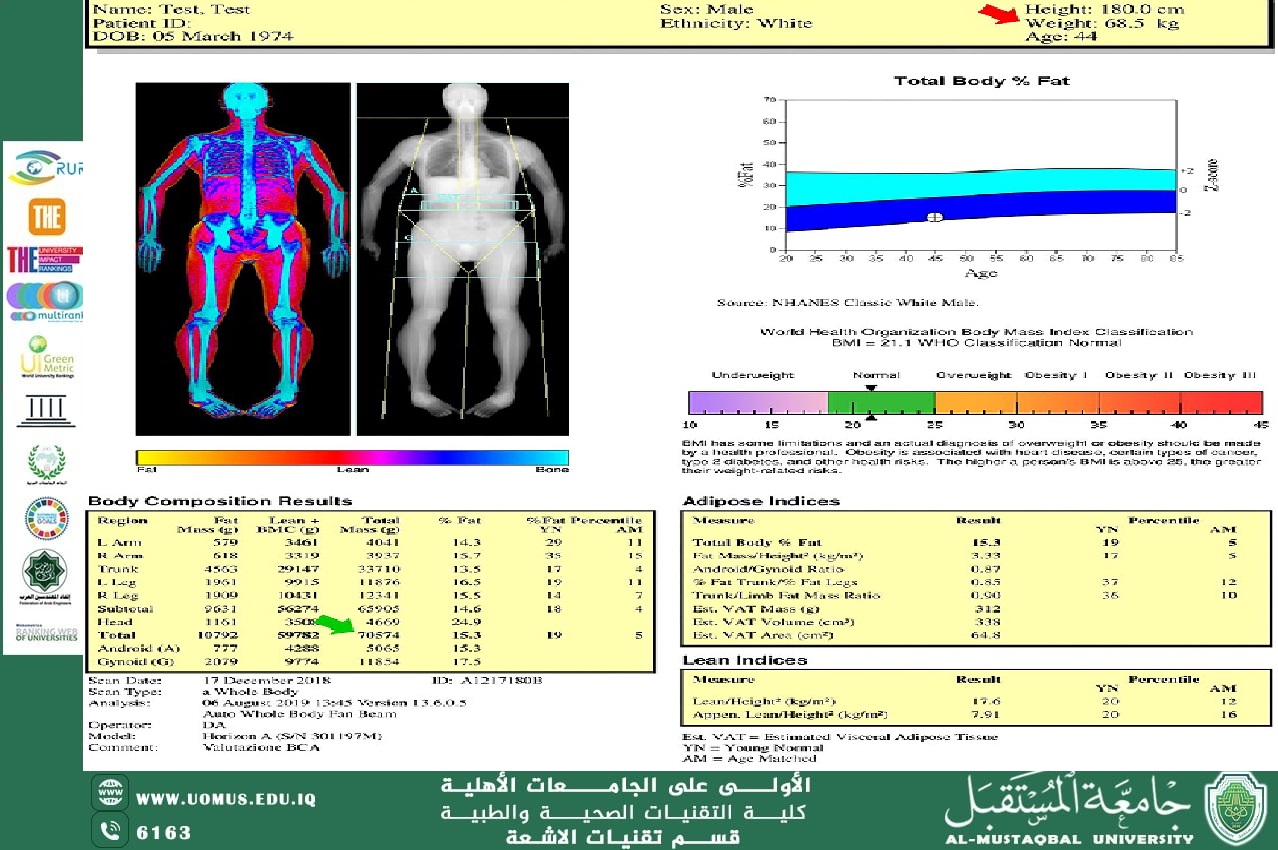Click the 'Weight: 68.5 kg' value
This screenshot has width=1278, height=850.
1102,23
